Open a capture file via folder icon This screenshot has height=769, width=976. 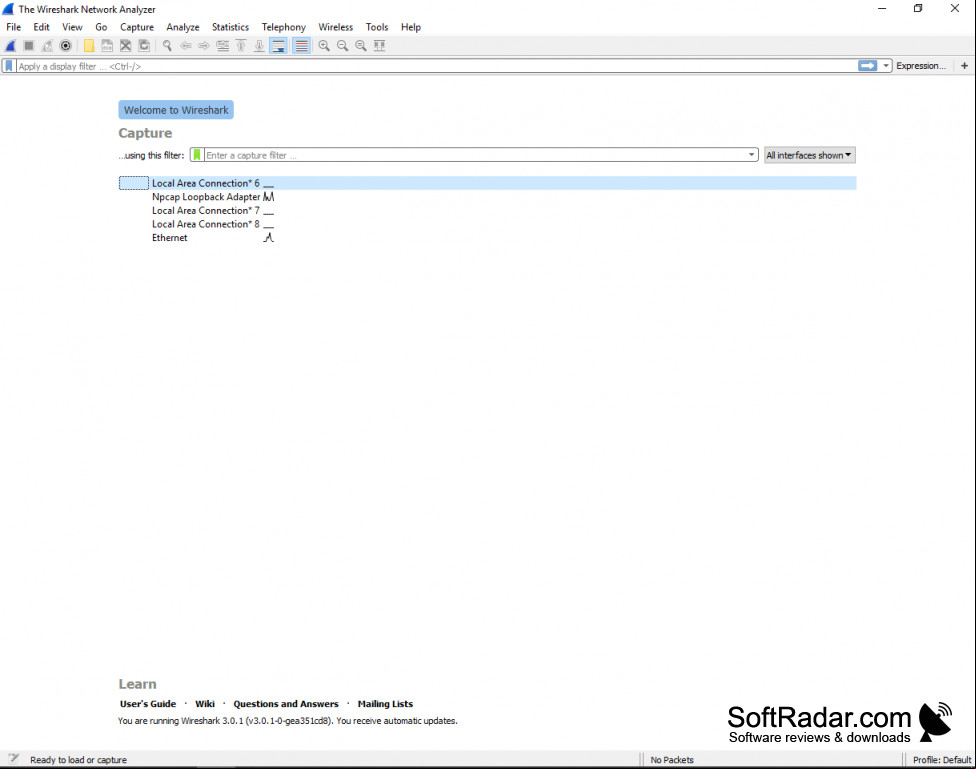point(89,45)
